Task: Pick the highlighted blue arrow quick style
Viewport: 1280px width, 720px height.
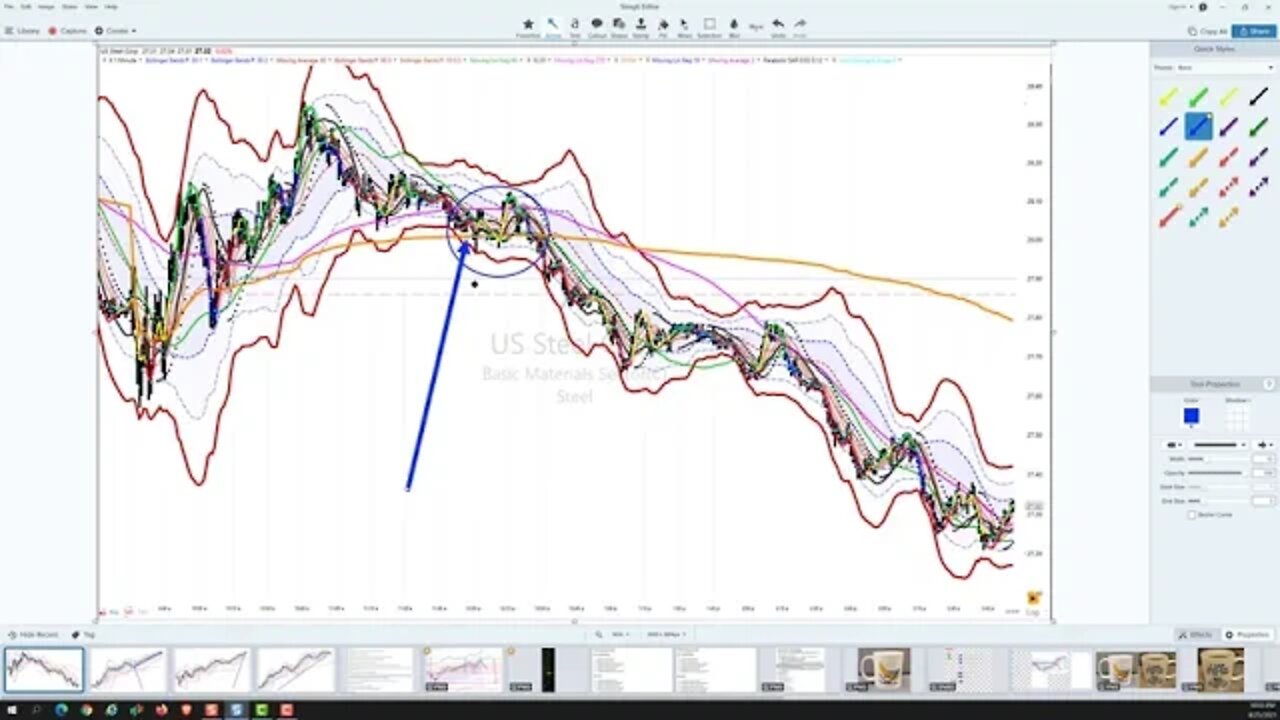Action: pos(1198,126)
